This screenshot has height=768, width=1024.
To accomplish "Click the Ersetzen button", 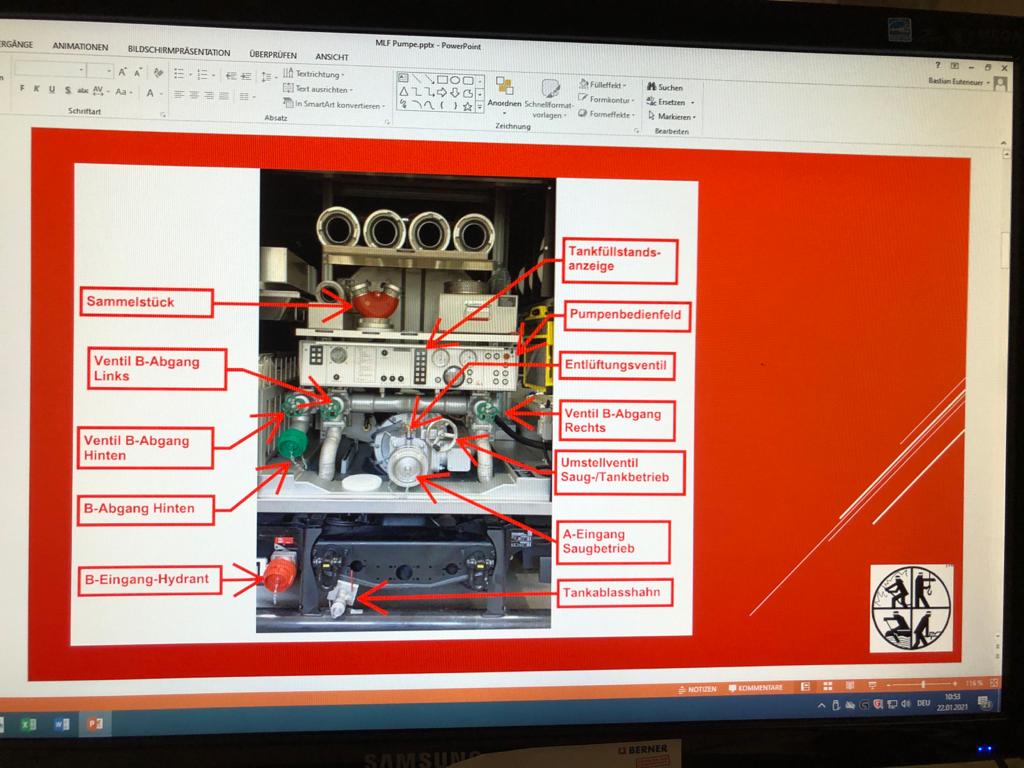I will [x=670, y=102].
